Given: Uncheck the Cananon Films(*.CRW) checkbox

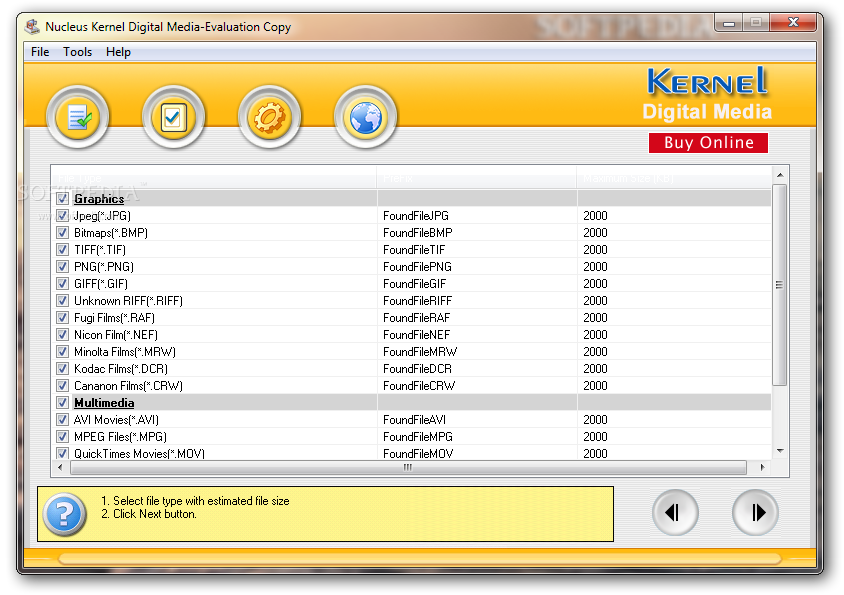Looking at the screenshot, I should 62,386.
